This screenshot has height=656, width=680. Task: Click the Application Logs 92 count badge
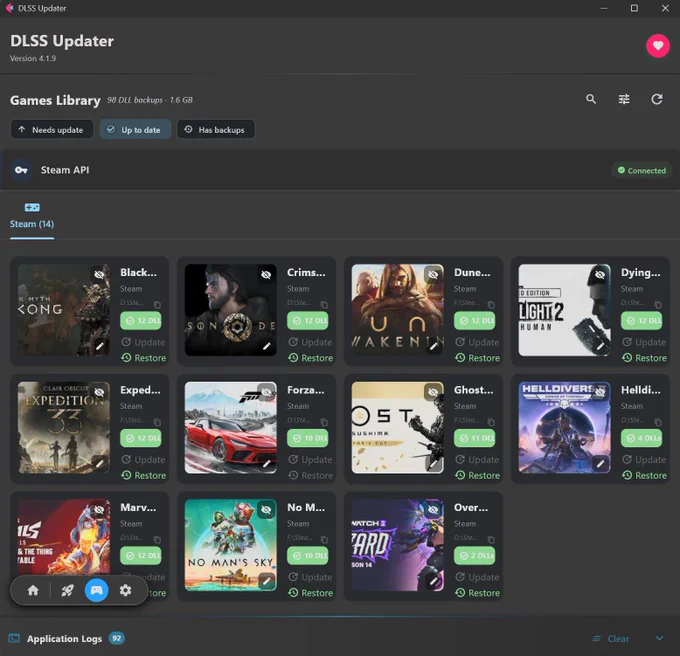[x=116, y=638]
